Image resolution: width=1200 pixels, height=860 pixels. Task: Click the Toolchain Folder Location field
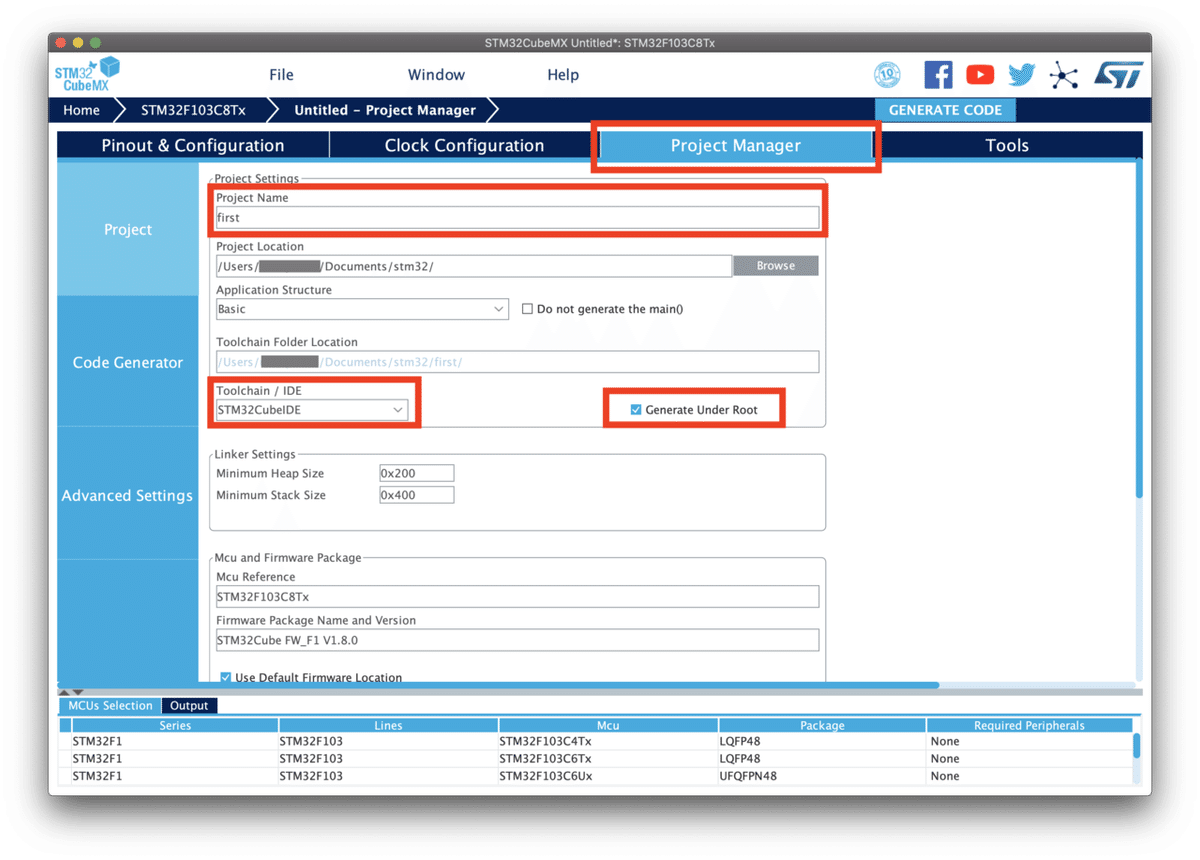(517, 361)
